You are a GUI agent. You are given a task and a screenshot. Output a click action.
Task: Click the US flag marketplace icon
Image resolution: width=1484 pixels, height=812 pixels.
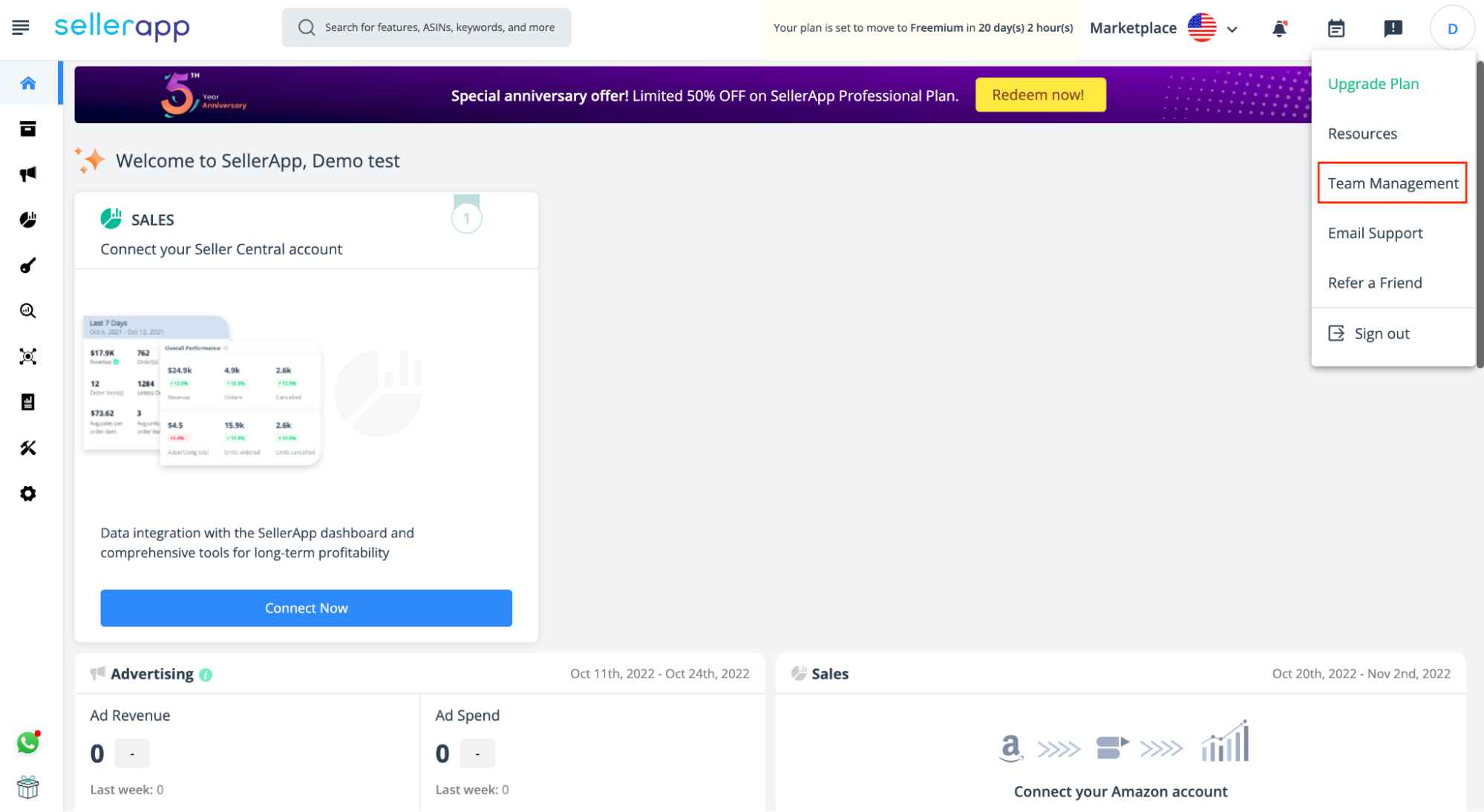point(1202,28)
